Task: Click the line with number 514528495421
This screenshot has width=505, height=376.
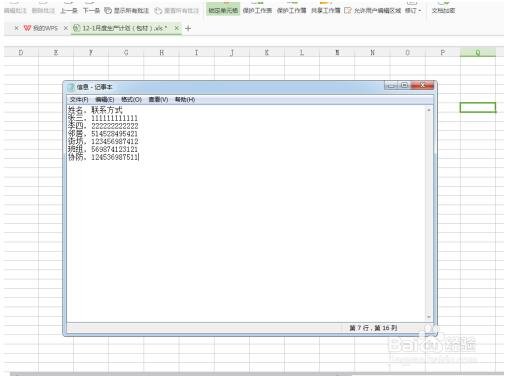Action: (103, 134)
